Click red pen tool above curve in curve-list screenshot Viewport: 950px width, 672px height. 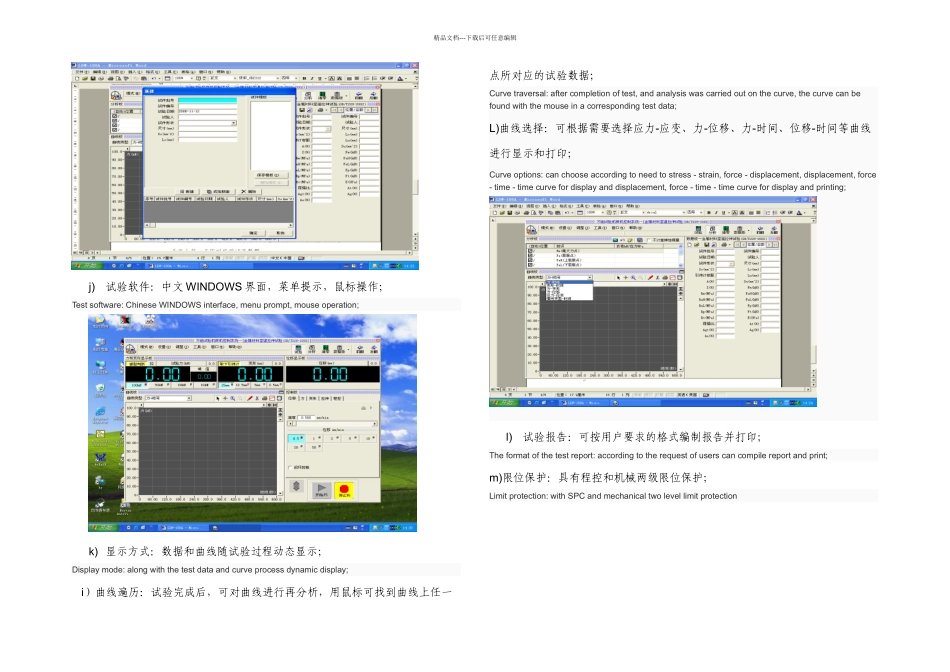click(x=650, y=278)
